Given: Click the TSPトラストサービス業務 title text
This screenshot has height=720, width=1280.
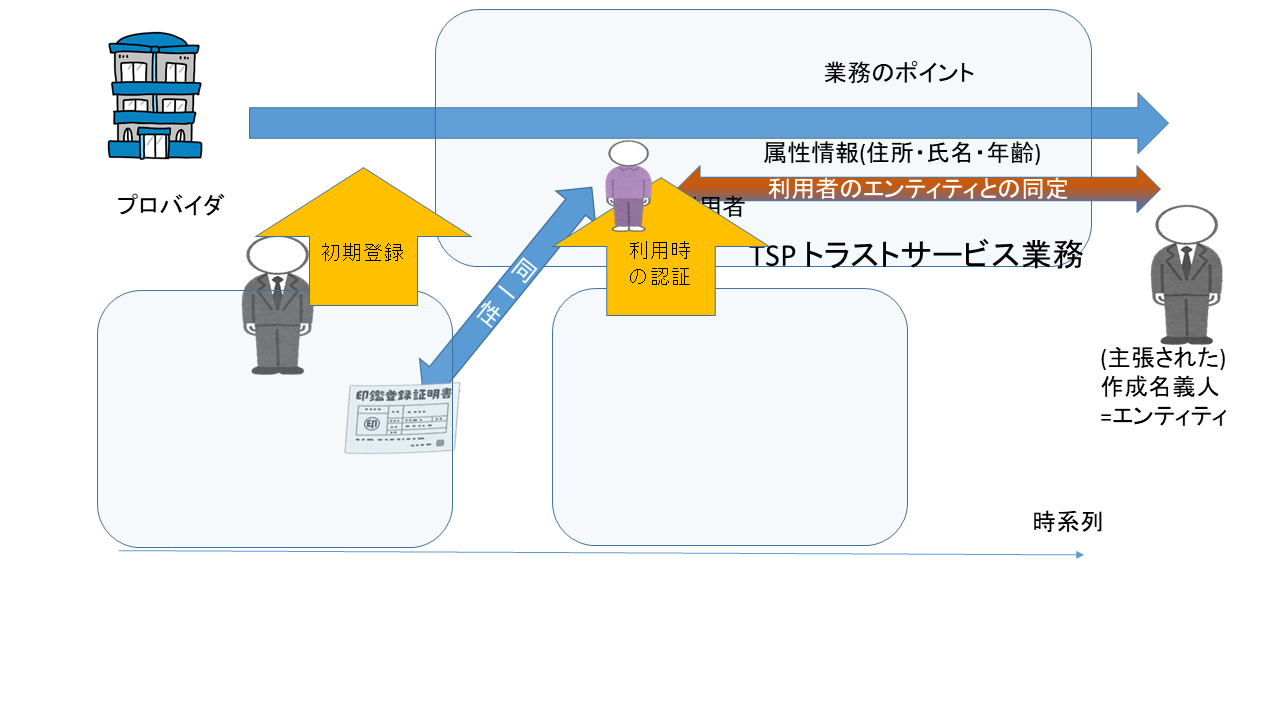Looking at the screenshot, I should (918, 255).
